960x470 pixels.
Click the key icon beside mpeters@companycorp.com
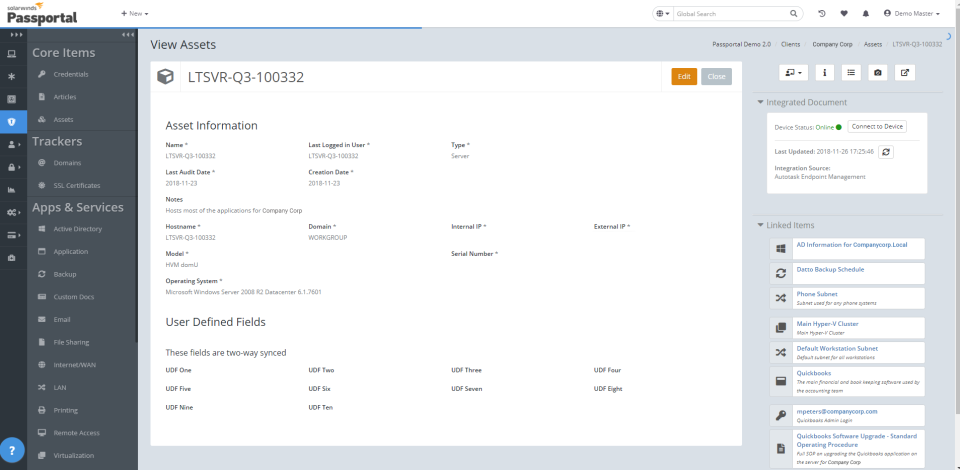pos(781,416)
